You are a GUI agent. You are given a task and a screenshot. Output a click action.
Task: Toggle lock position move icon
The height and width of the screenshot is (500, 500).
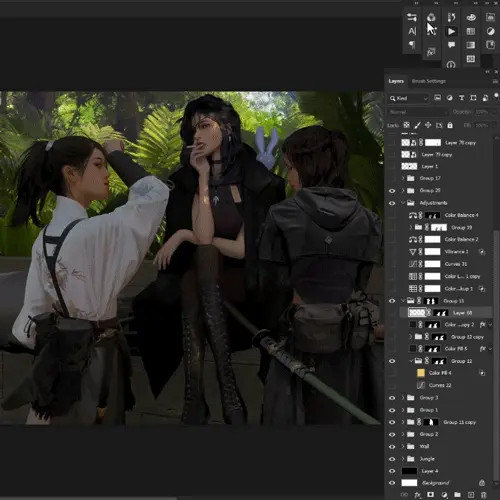tap(428, 125)
